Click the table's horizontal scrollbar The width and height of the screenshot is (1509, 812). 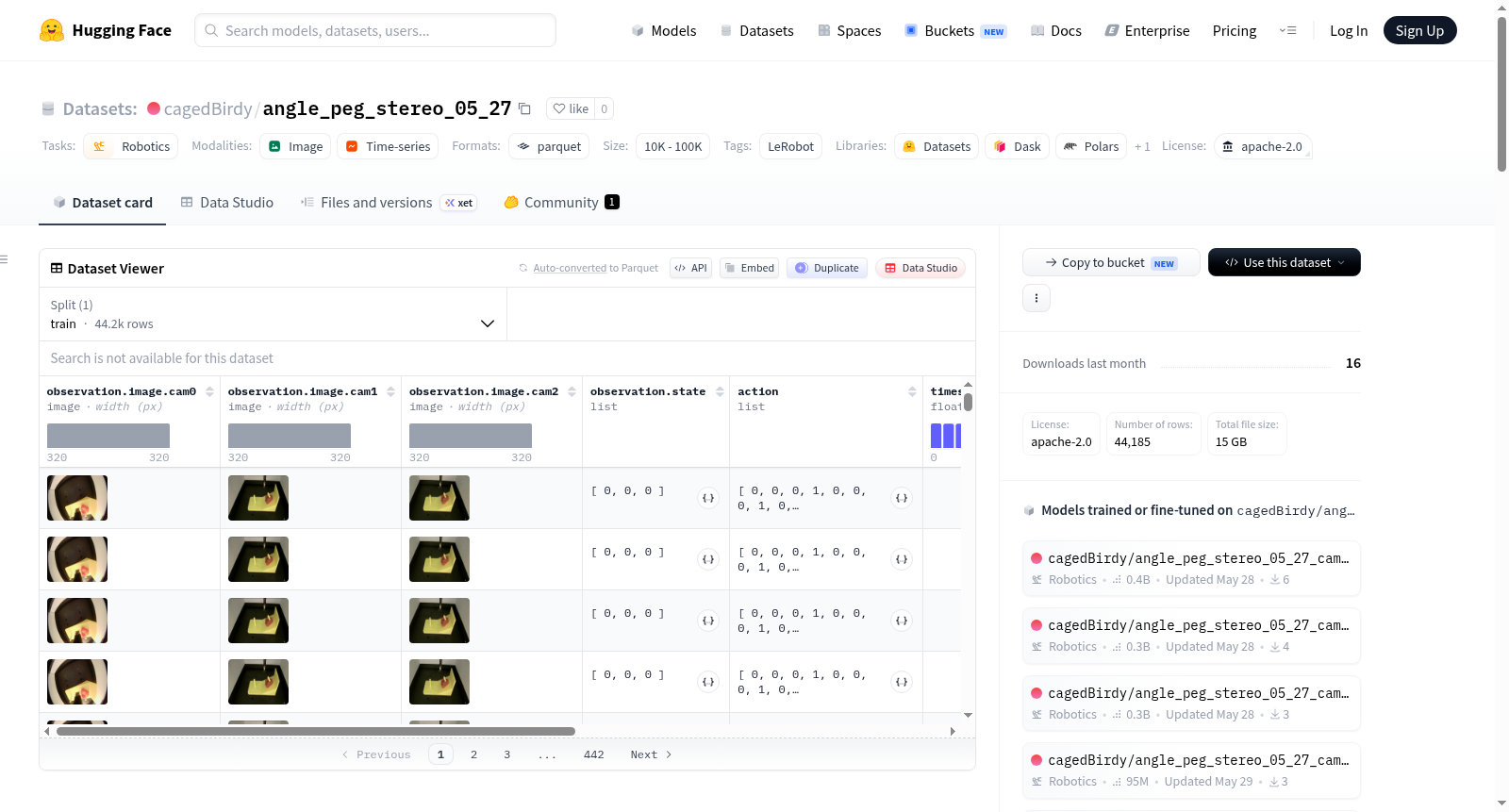click(316, 731)
